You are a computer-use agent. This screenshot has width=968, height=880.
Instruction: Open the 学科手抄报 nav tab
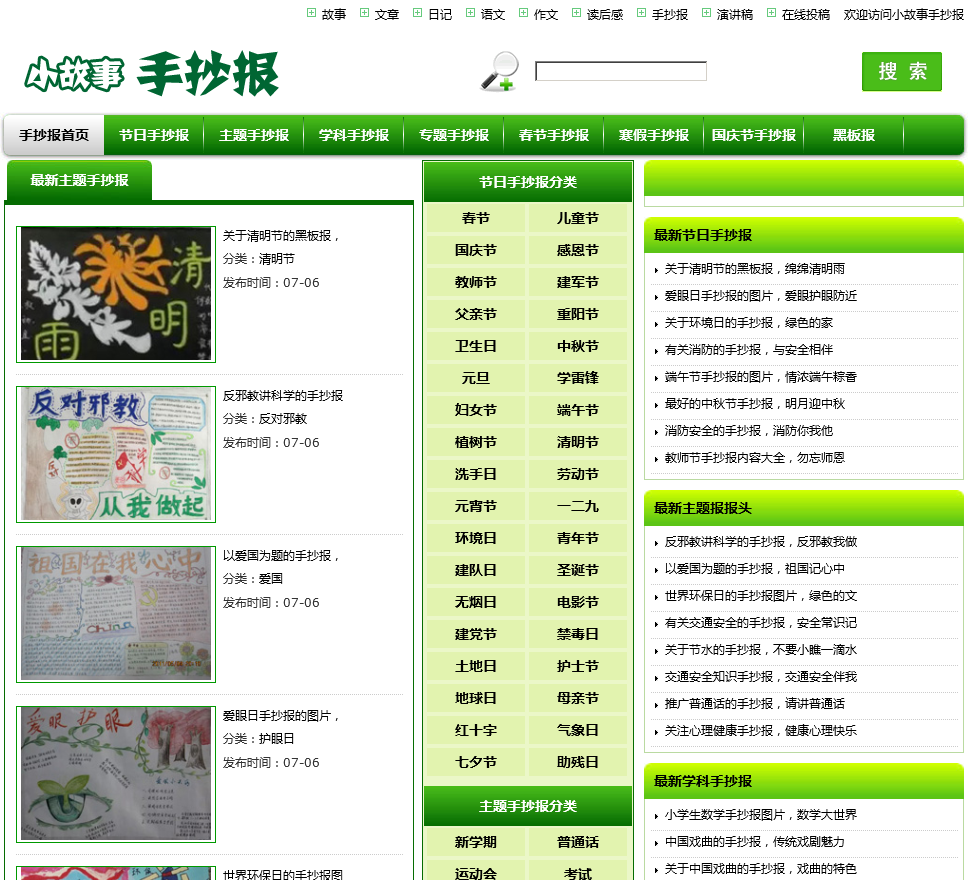click(x=354, y=135)
